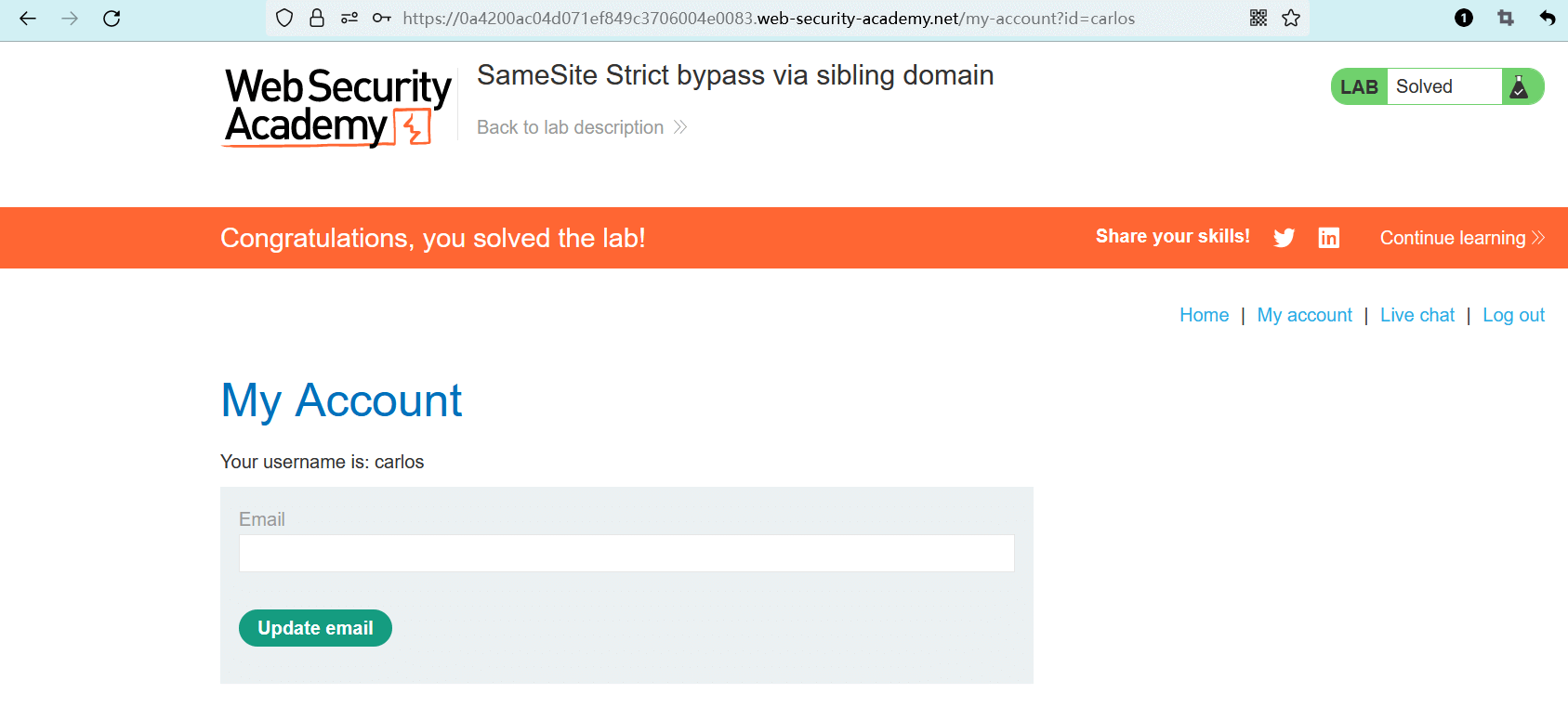Click the Web Security Academy logo
This screenshot has height=707, width=1568.
[x=337, y=107]
